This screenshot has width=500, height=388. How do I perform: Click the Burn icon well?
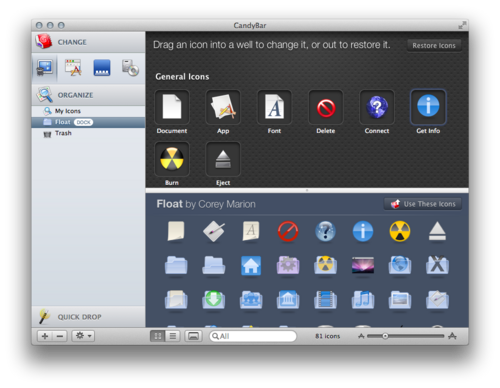coord(172,159)
